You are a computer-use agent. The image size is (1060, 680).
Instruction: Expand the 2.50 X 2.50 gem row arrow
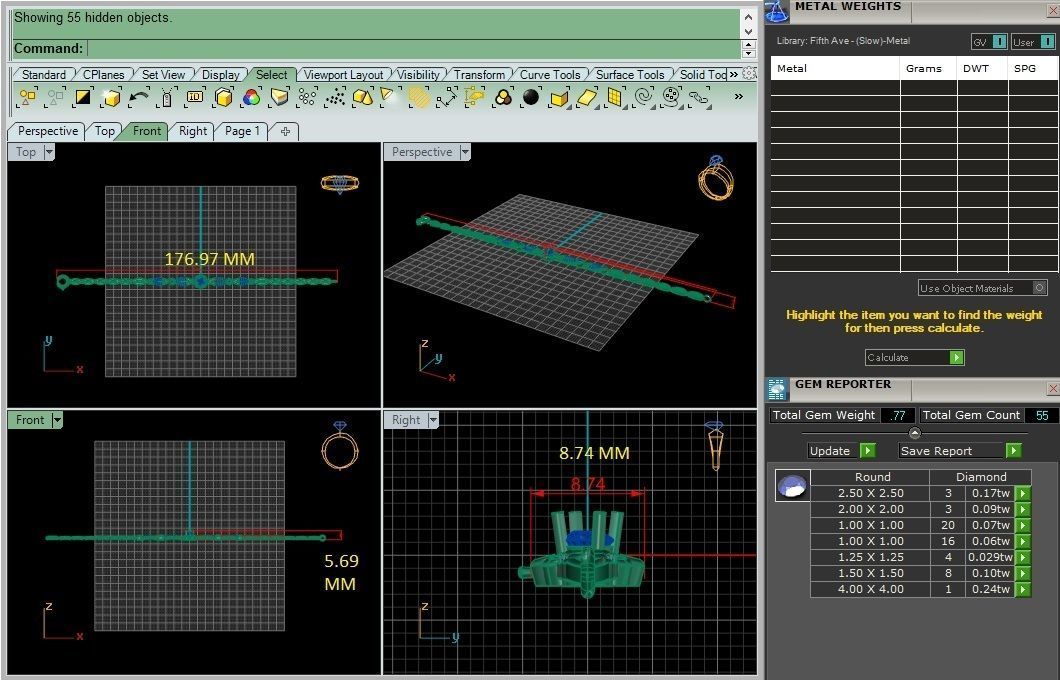tap(1023, 493)
